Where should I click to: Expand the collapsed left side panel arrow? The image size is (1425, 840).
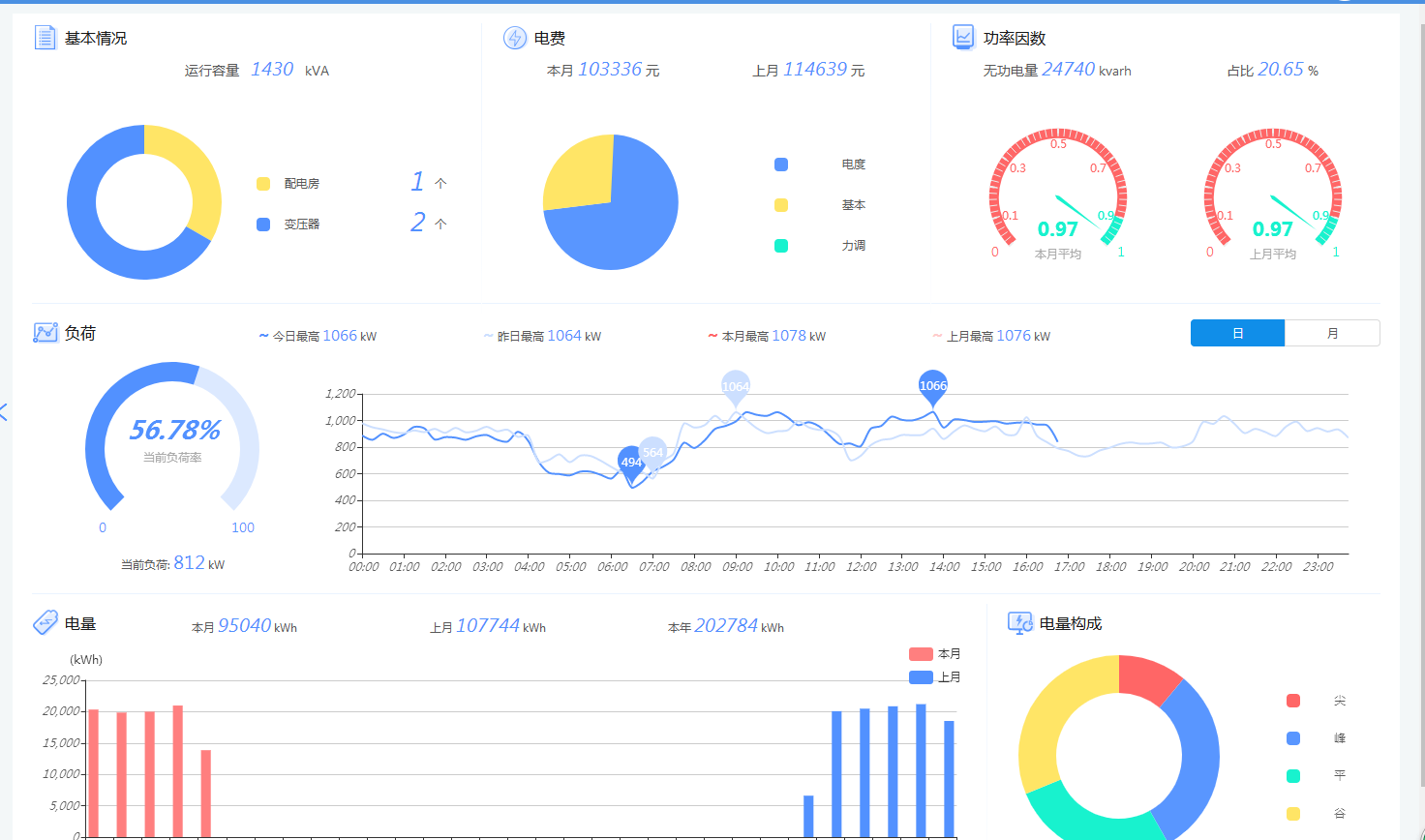pyautogui.click(x=4, y=412)
